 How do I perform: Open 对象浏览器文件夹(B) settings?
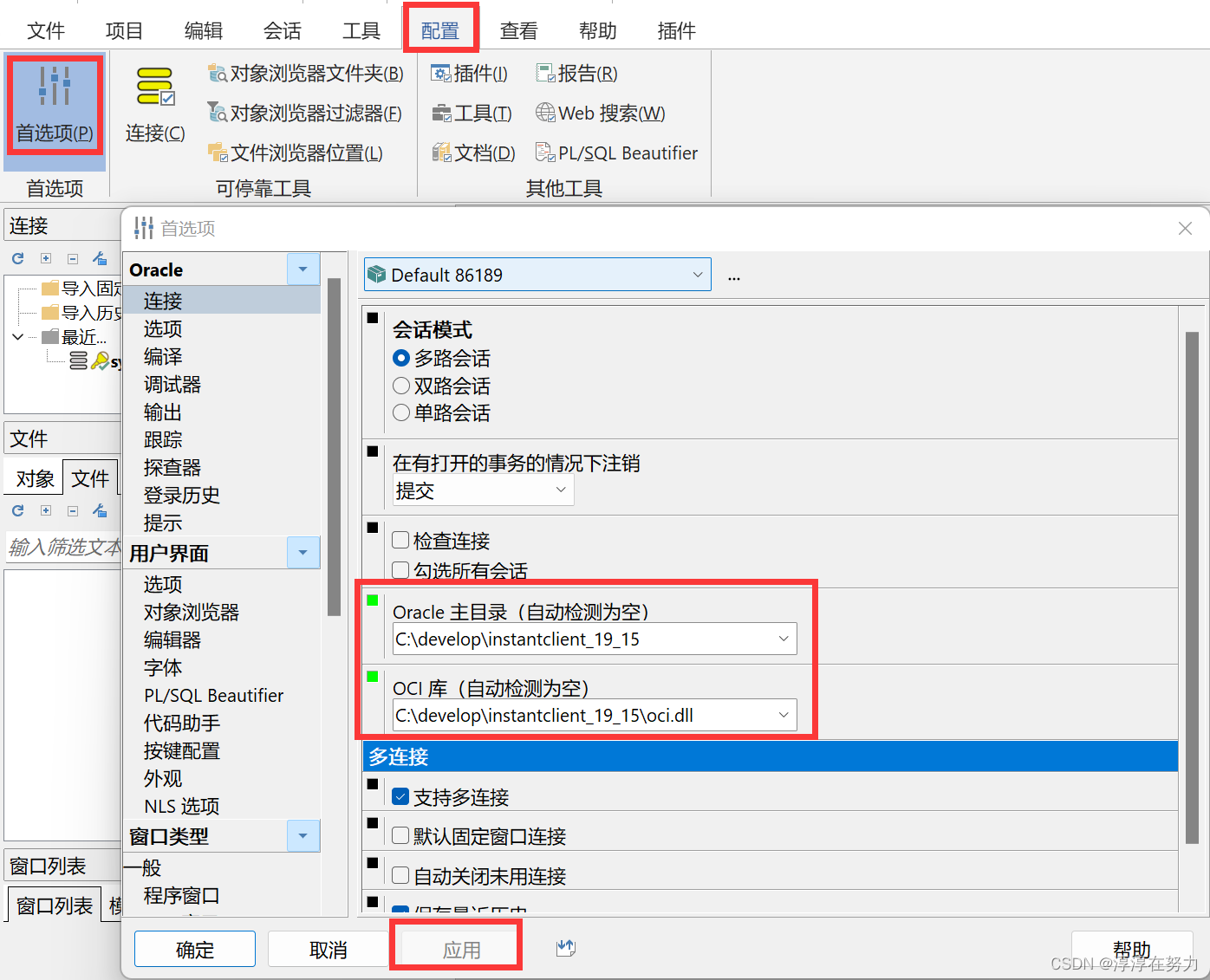(x=305, y=73)
